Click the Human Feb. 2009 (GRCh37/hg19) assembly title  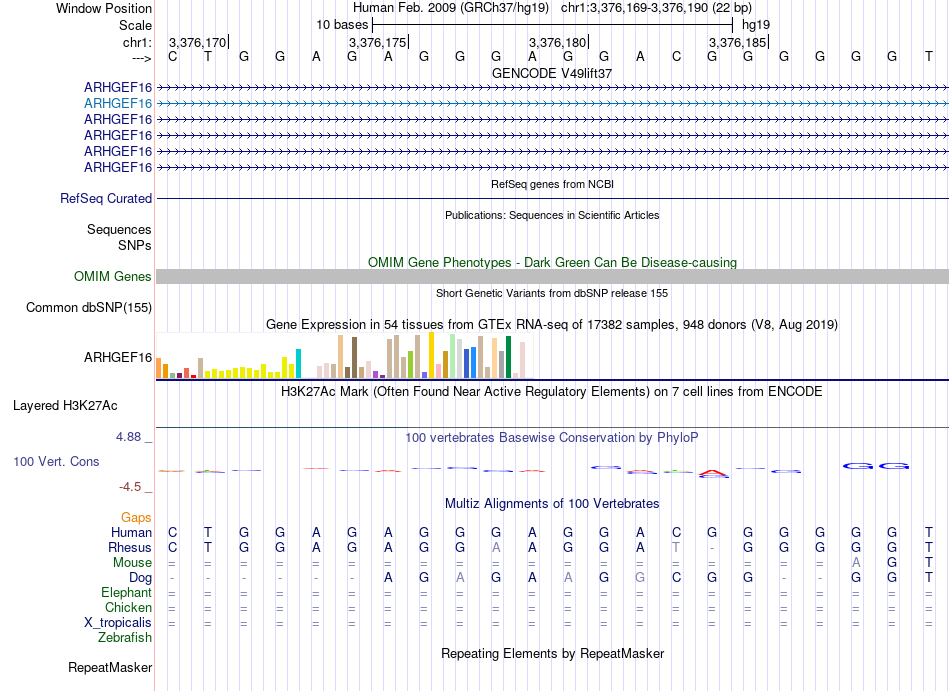tap(451, 8)
